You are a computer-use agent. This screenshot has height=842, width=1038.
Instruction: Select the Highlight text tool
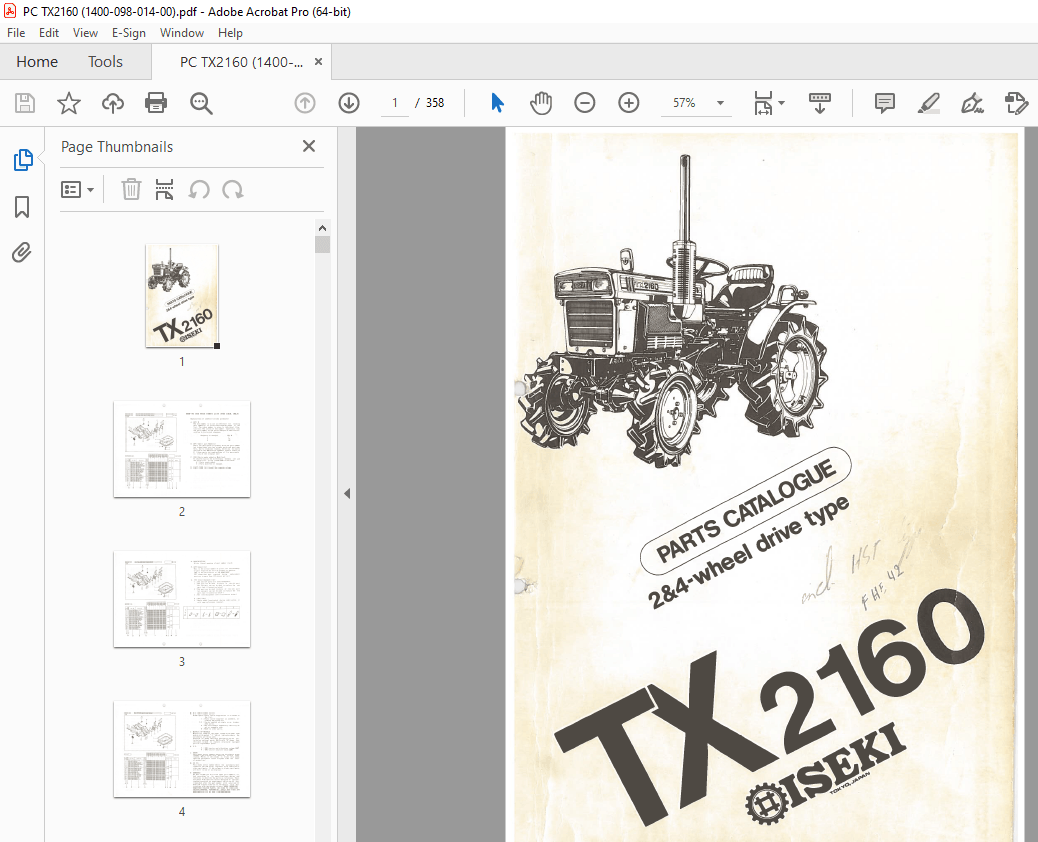929,103
